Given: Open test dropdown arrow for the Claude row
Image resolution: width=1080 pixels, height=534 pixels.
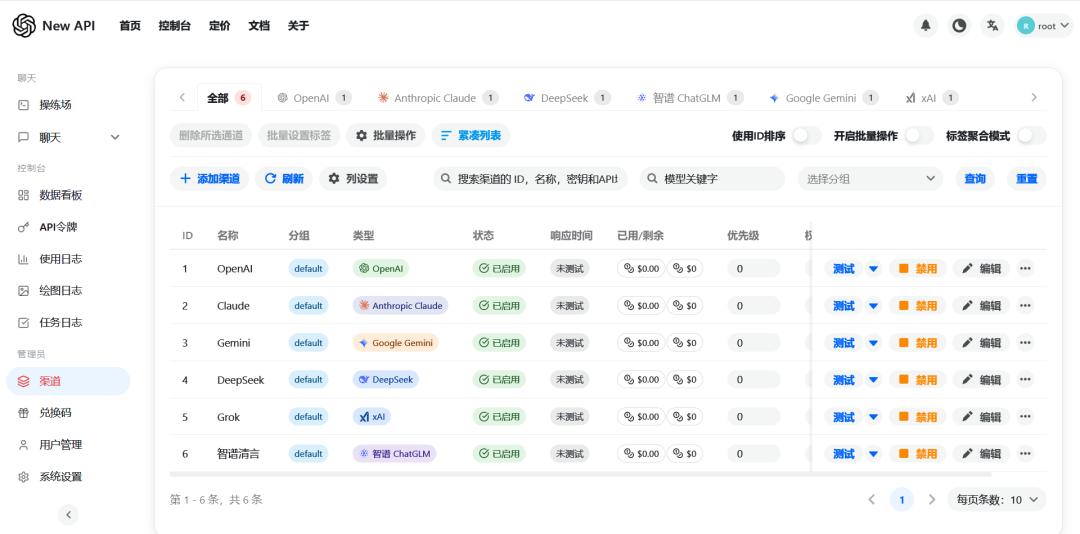Looking at the screenshot, I should pos(873,306).
